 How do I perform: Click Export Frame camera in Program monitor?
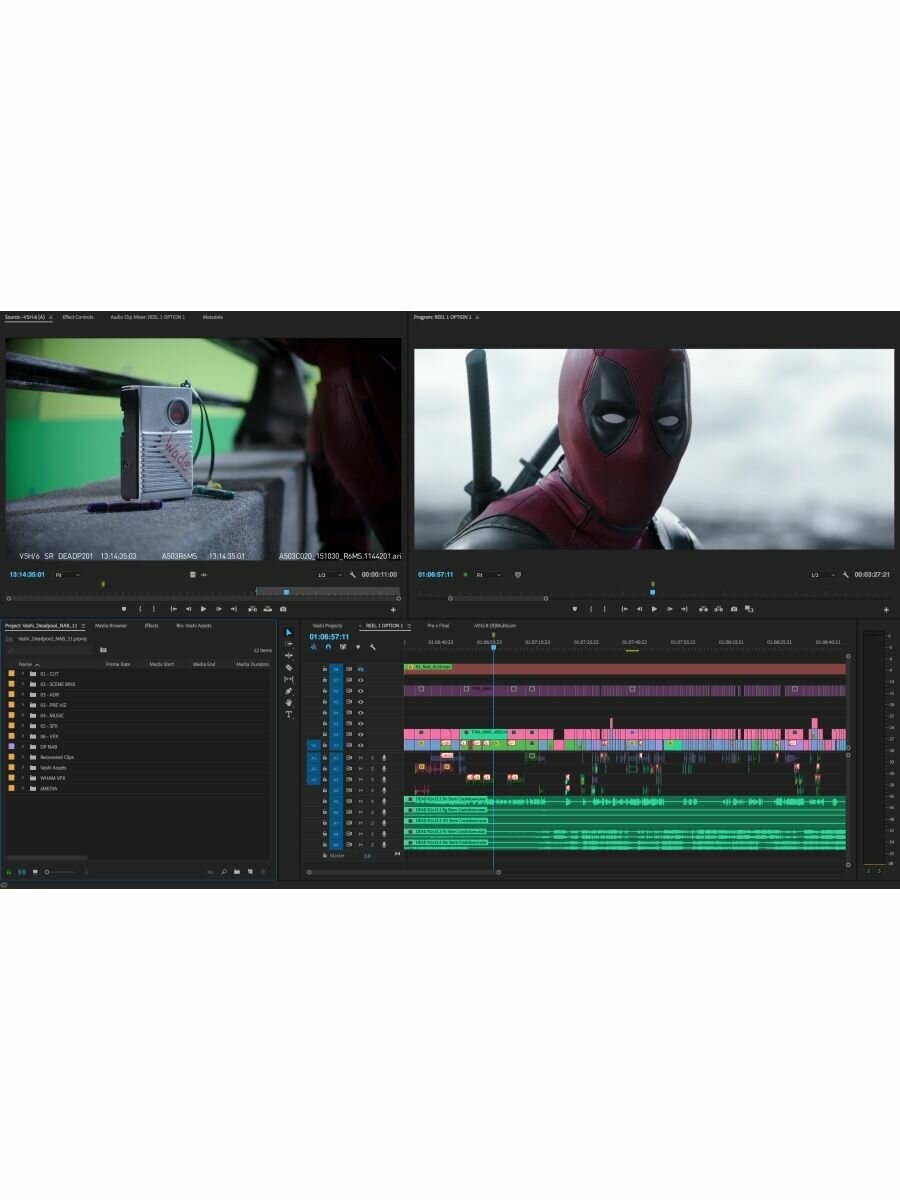tap(734, 609)
